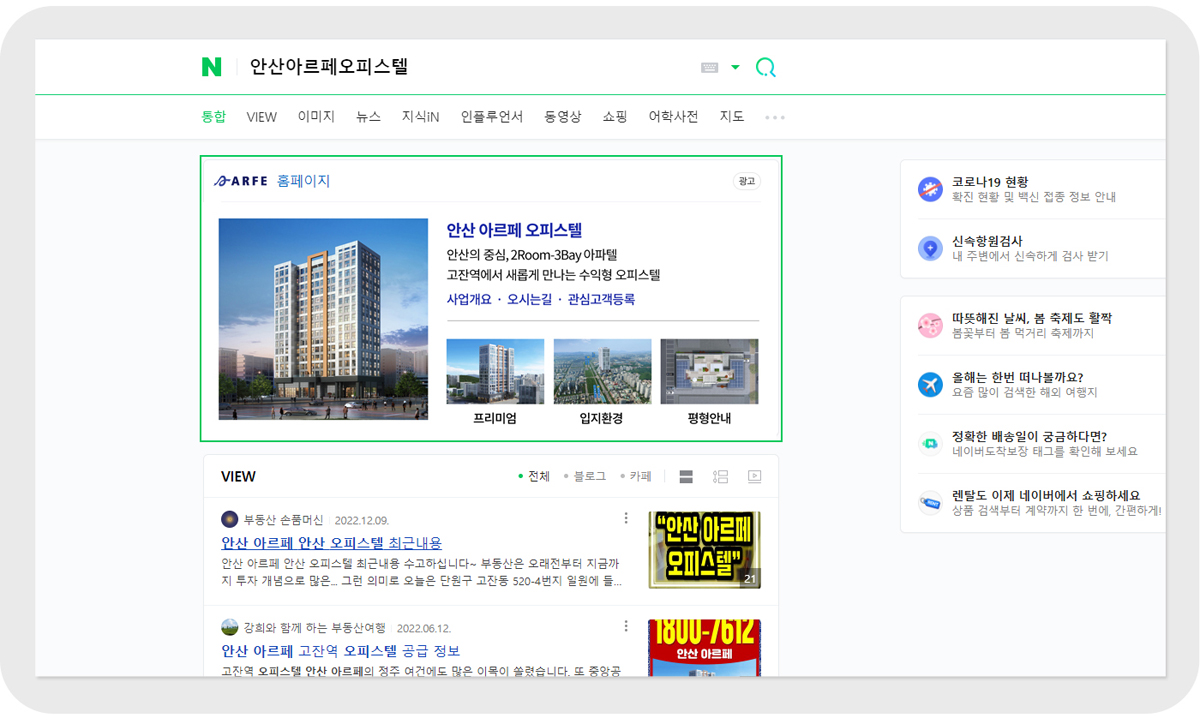
Task: Go to the 뉴스 tab
Action: 368,117
